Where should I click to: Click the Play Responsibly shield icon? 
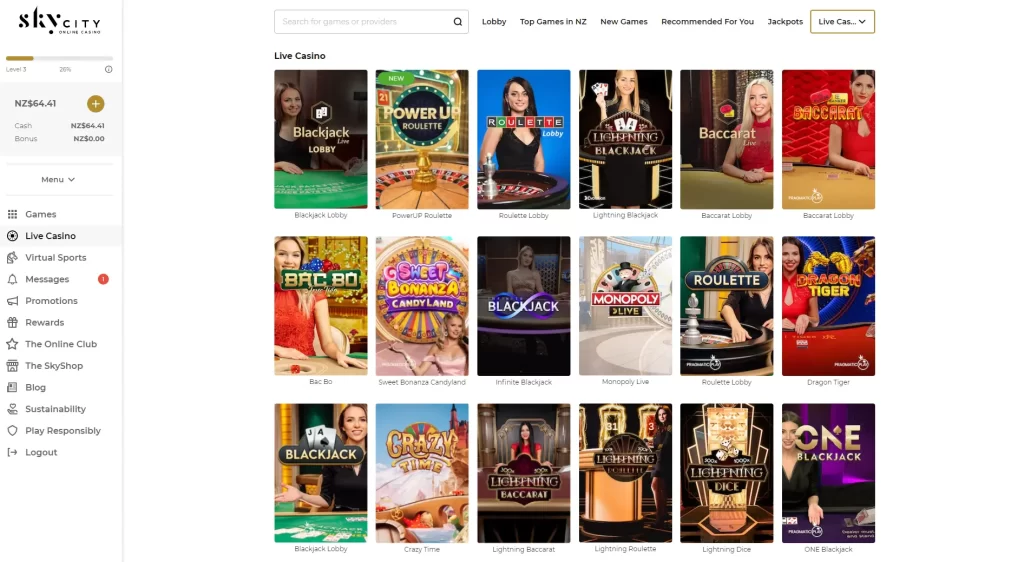[x=12, y=431]
